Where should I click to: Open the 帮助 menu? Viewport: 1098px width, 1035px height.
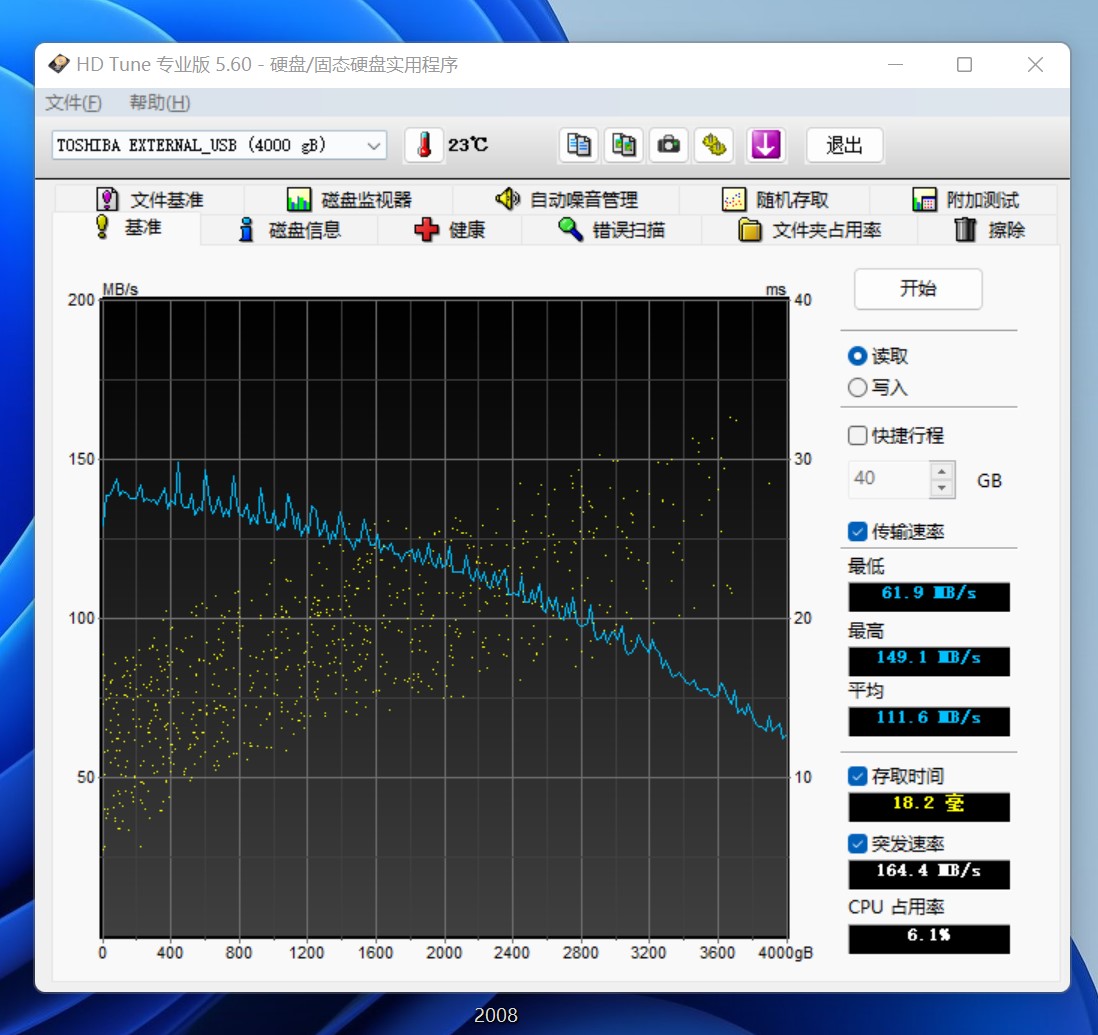(159, 103)
